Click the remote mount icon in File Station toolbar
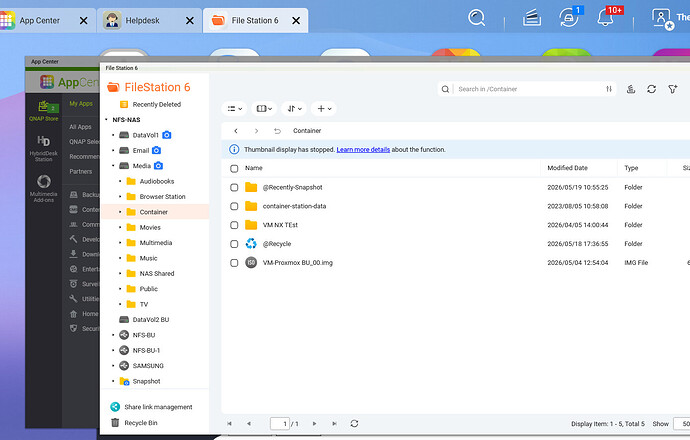The image size is (690, 440). [x=631, y=89]
